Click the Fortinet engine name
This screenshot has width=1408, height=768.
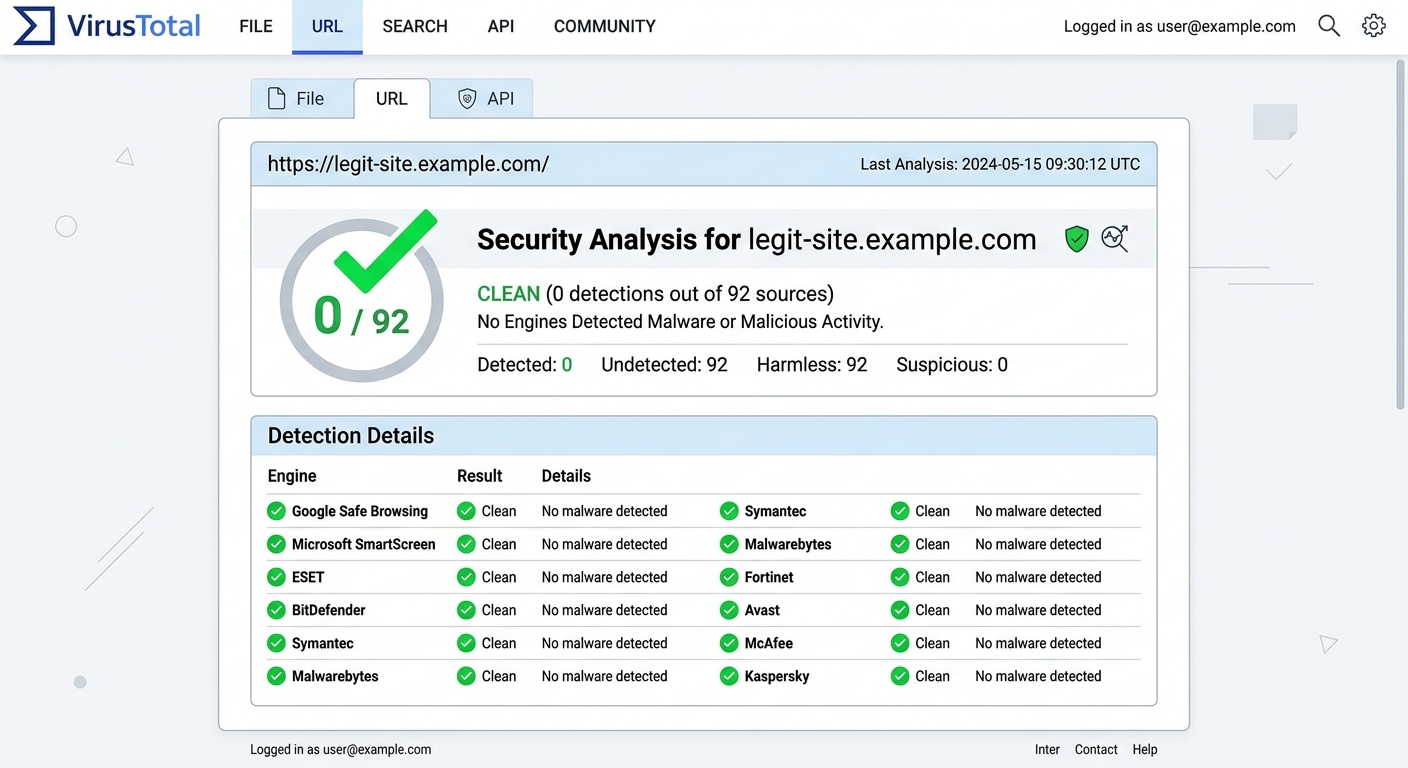coord(769,577)
